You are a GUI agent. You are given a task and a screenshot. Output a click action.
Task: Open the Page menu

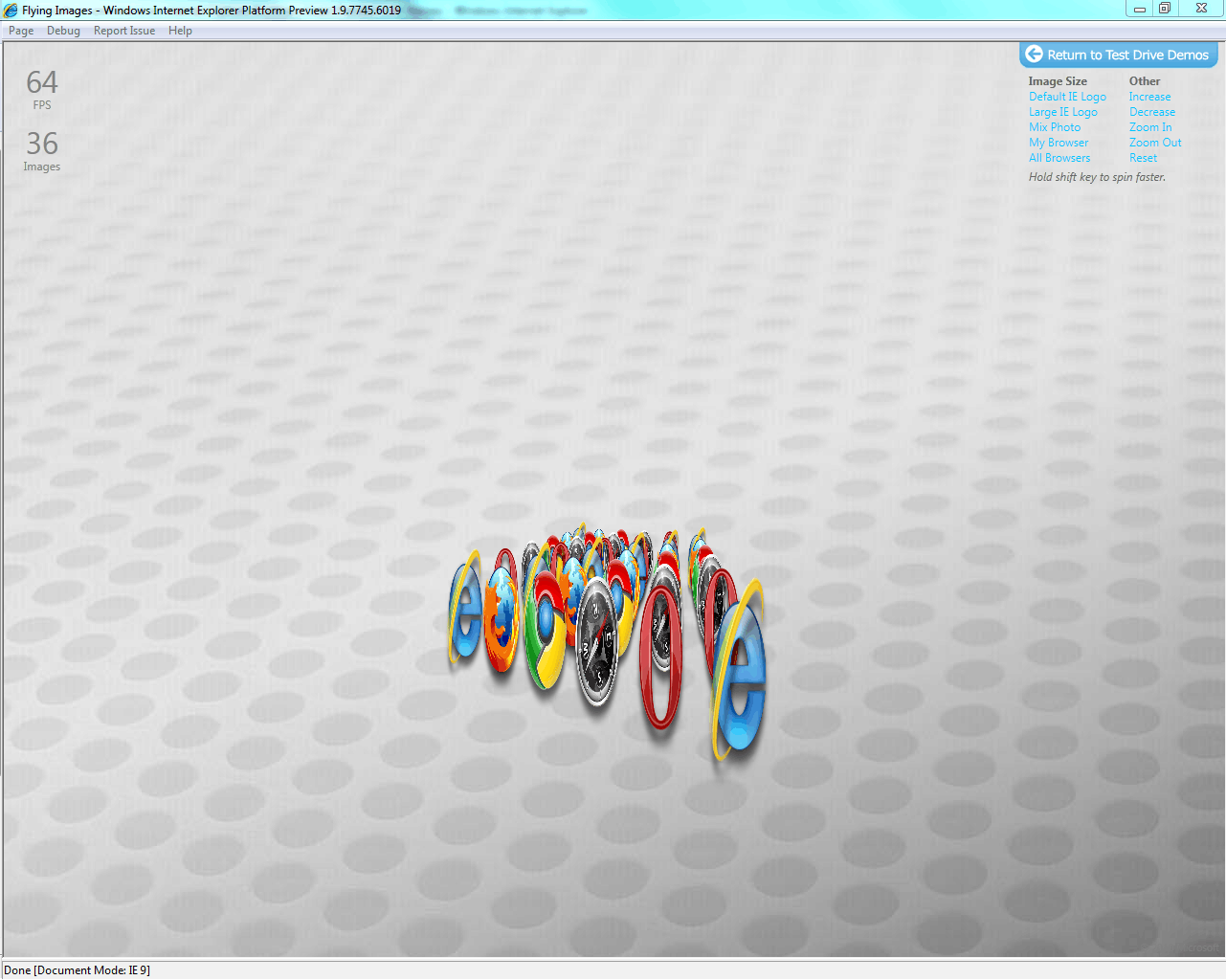21,31
